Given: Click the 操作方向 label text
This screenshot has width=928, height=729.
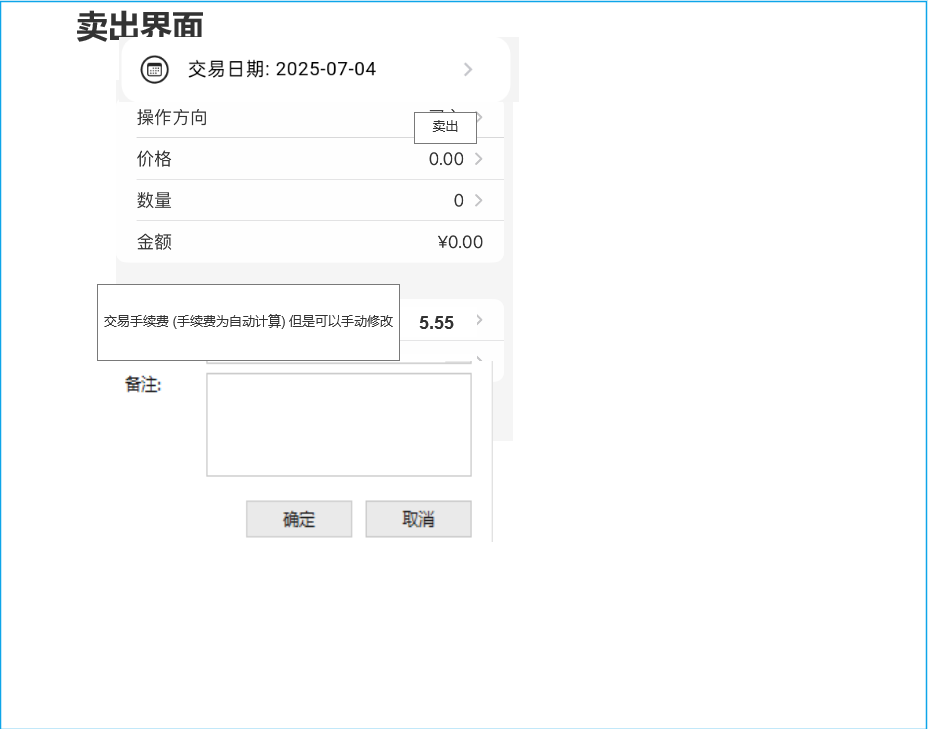Looking at the screenshot, I should click(x=171, y=117).
